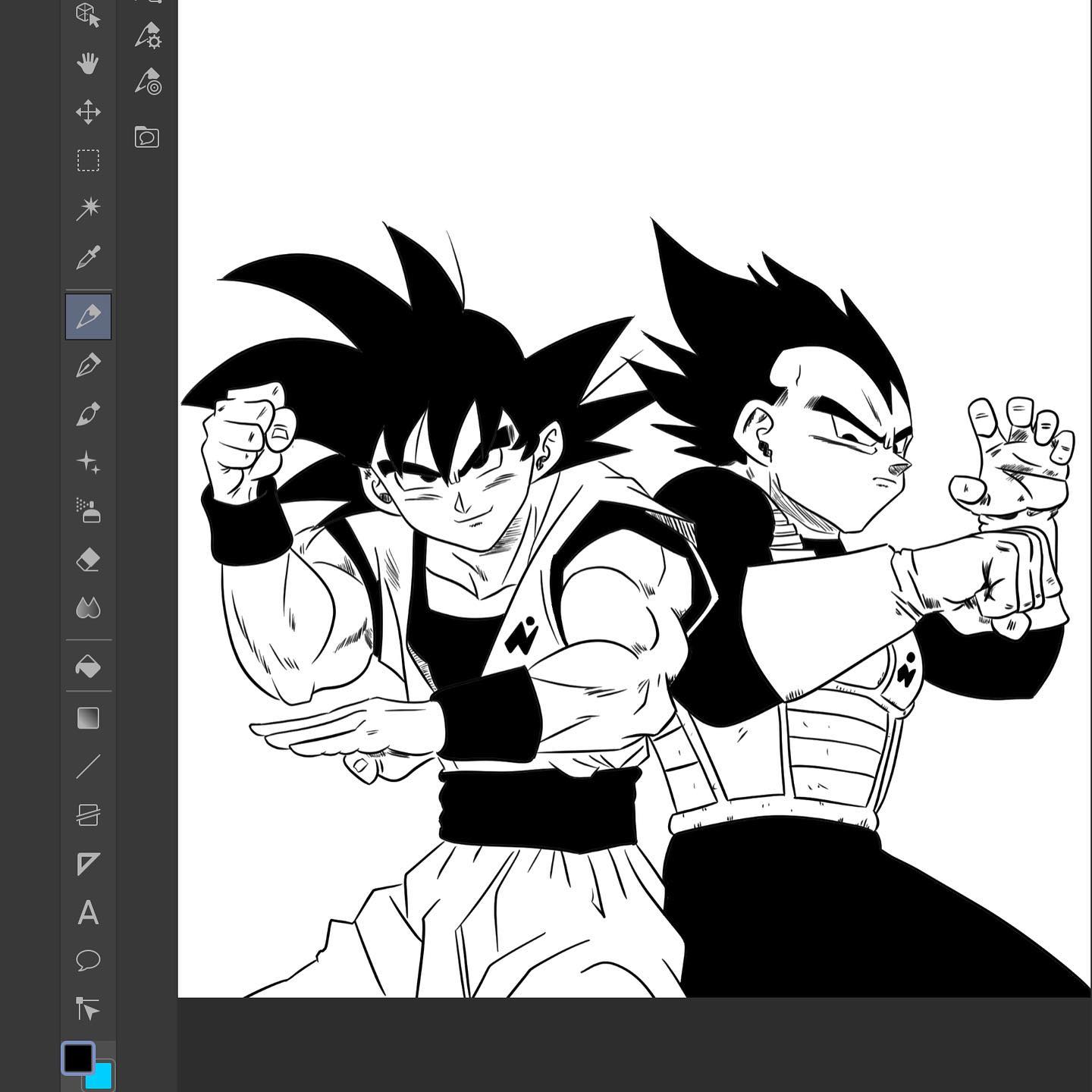This screenshot has width=1092, height=1092.
Task: Select the fountain Pen nib tool
Action: coord(88,366)
